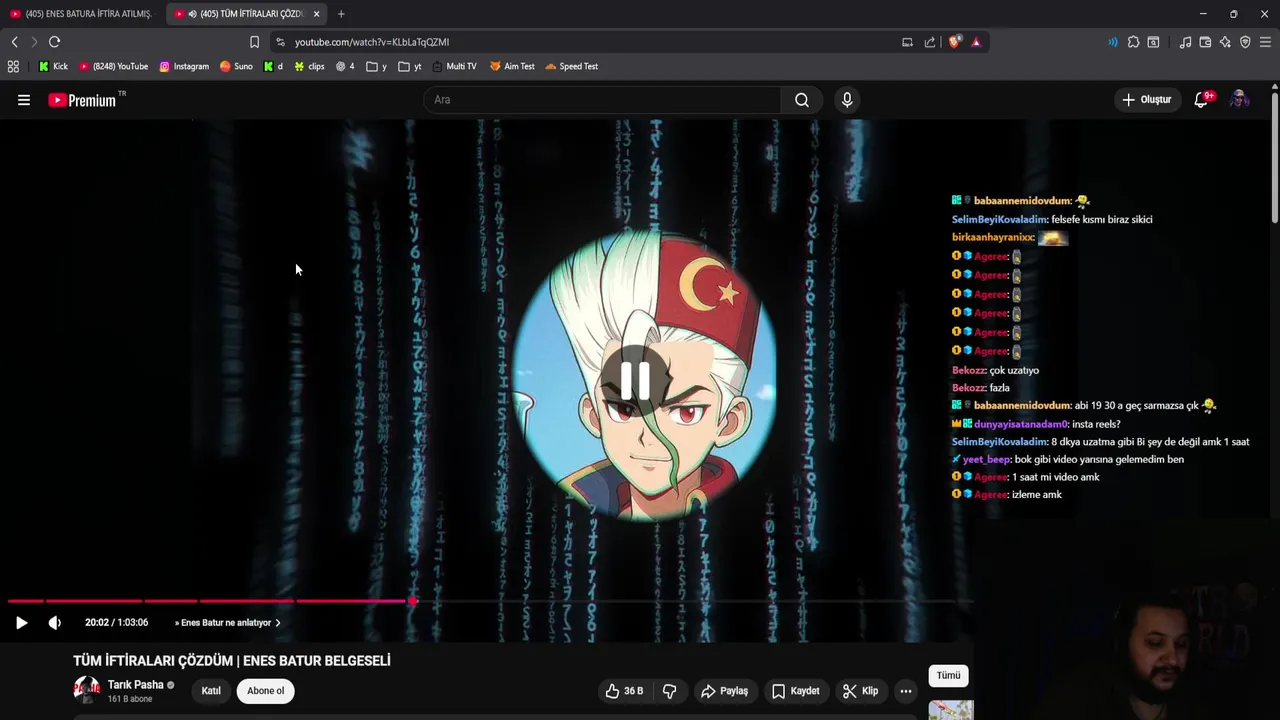Image resolution: width=1280 pixels, height=720 pixels.
Task: Open the Brave Wallet icon
Action: pos(1205,42)
